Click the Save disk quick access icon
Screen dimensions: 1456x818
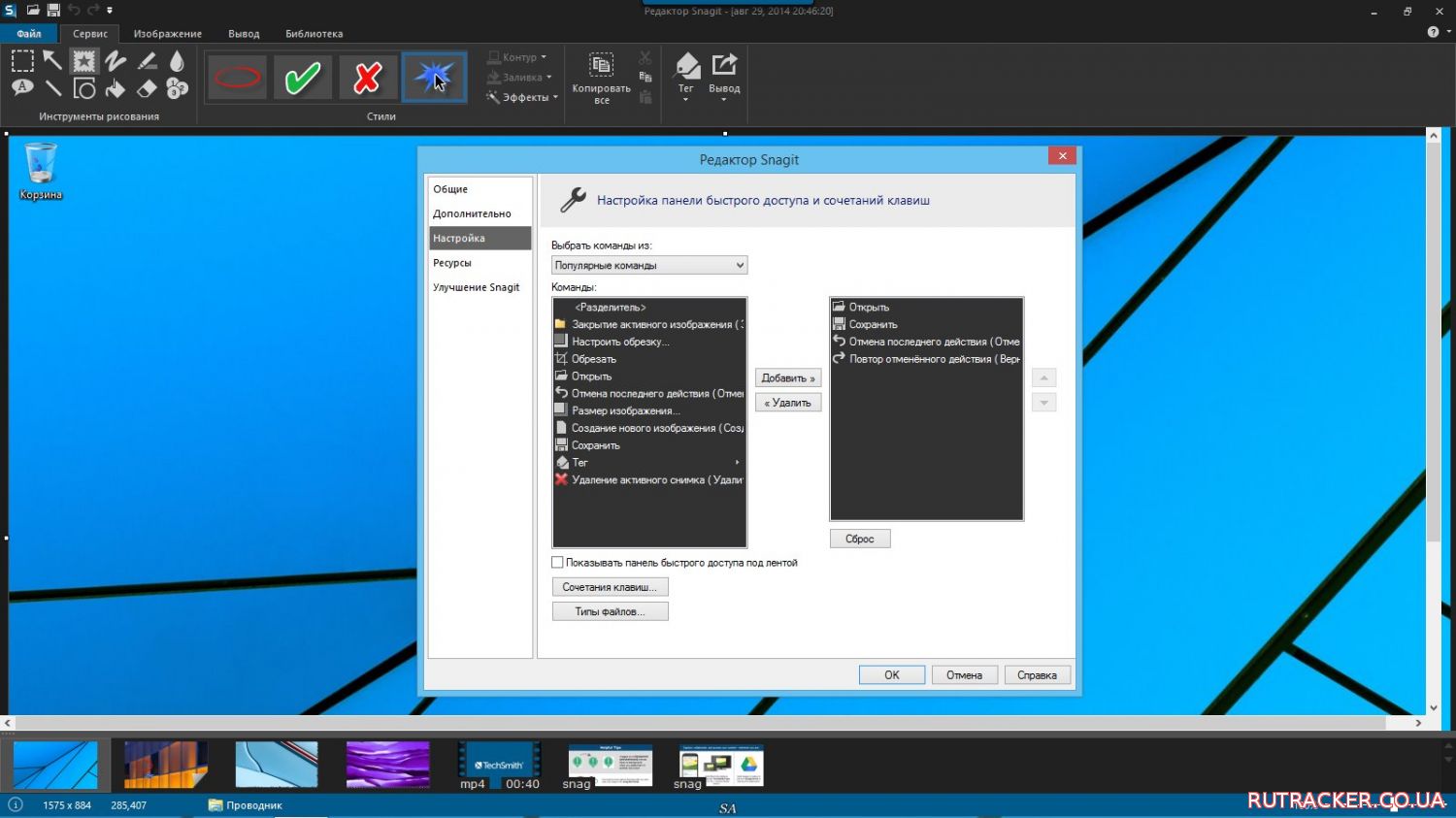[x=53, y=10]
